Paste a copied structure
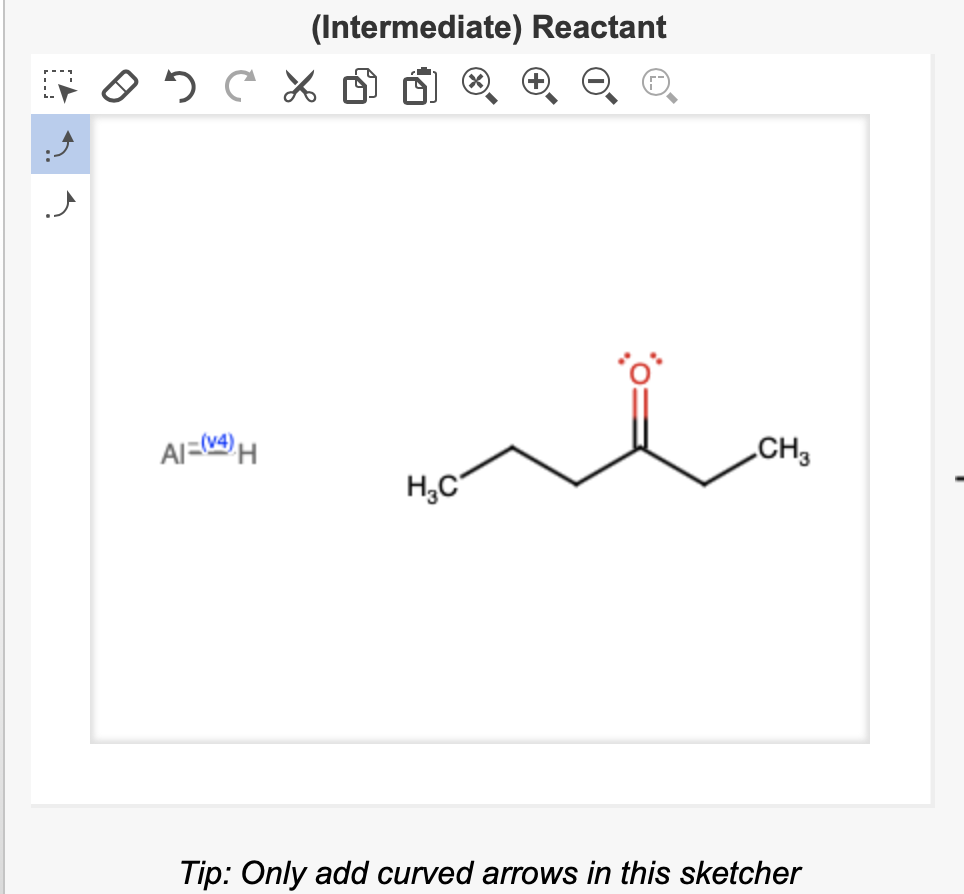Image resolution: width=964 pixels, height=894 pixels. tap(419, 85)
